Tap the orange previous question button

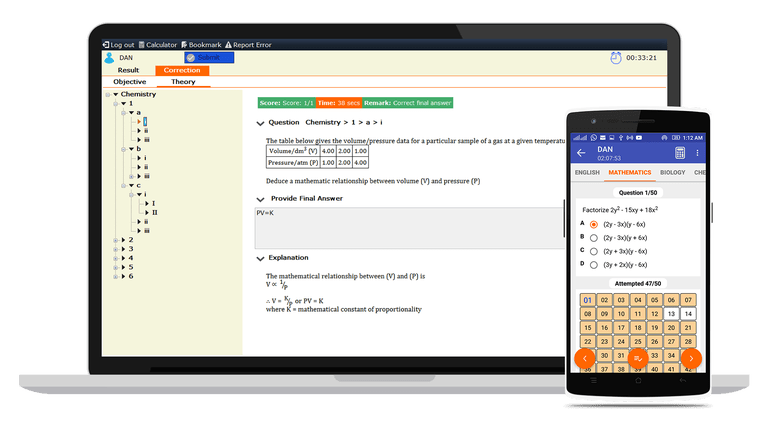585,358
